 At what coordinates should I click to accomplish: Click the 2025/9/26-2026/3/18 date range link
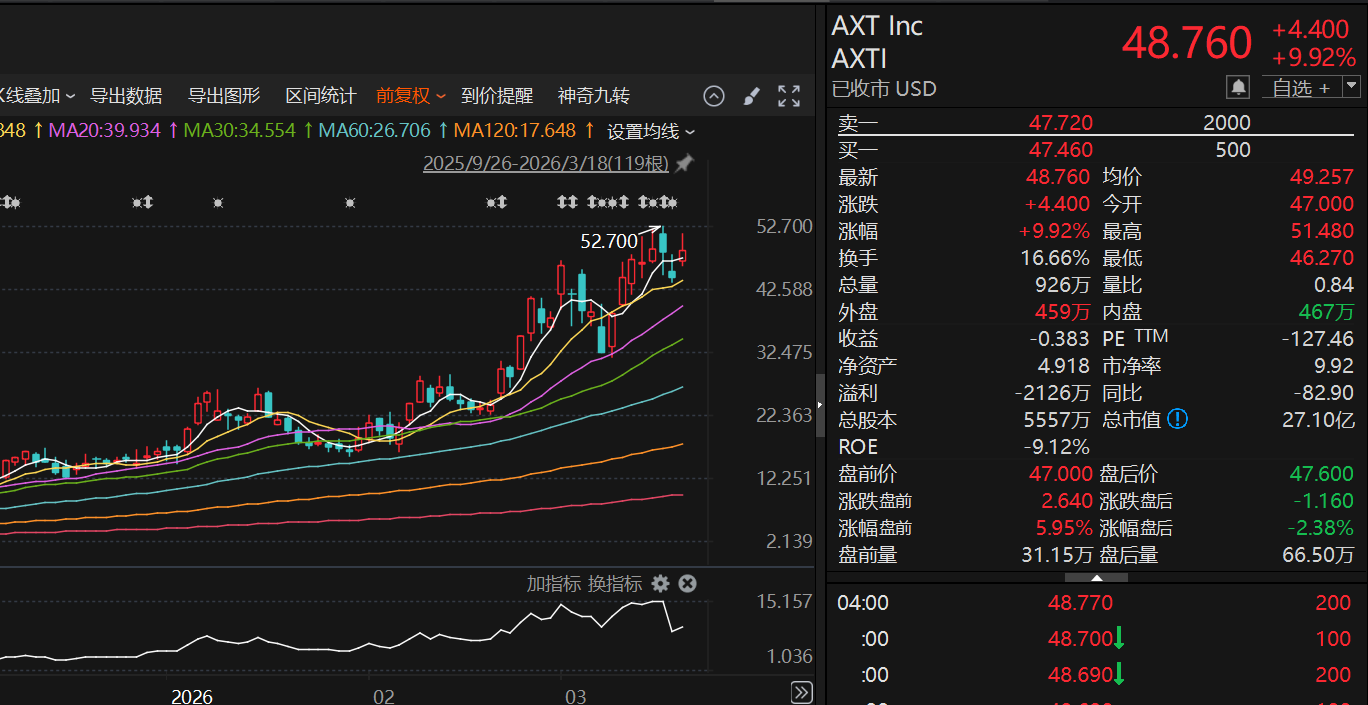[545, 163]
